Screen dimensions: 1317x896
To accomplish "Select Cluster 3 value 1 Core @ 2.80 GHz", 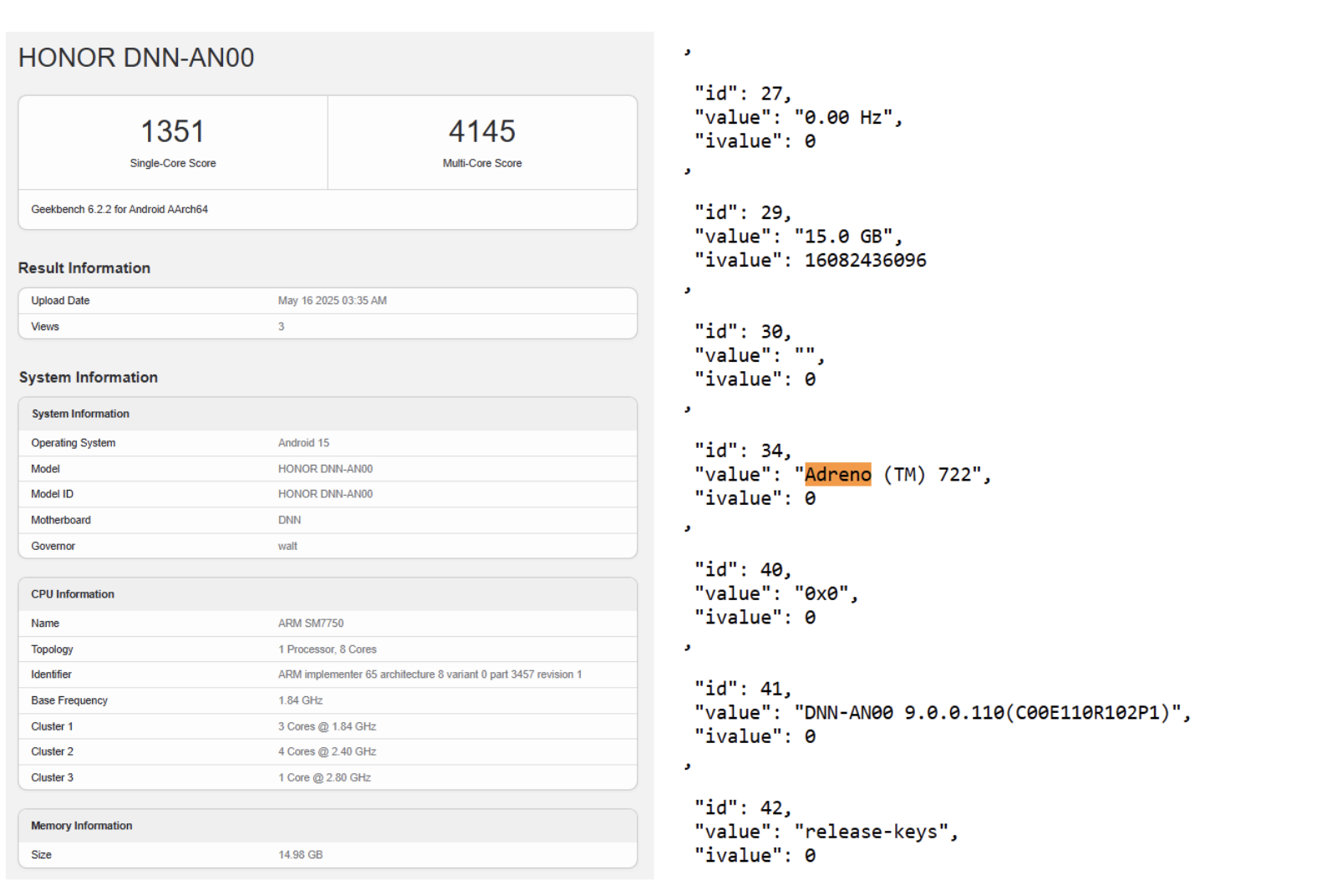I will [x=324, y=777].
